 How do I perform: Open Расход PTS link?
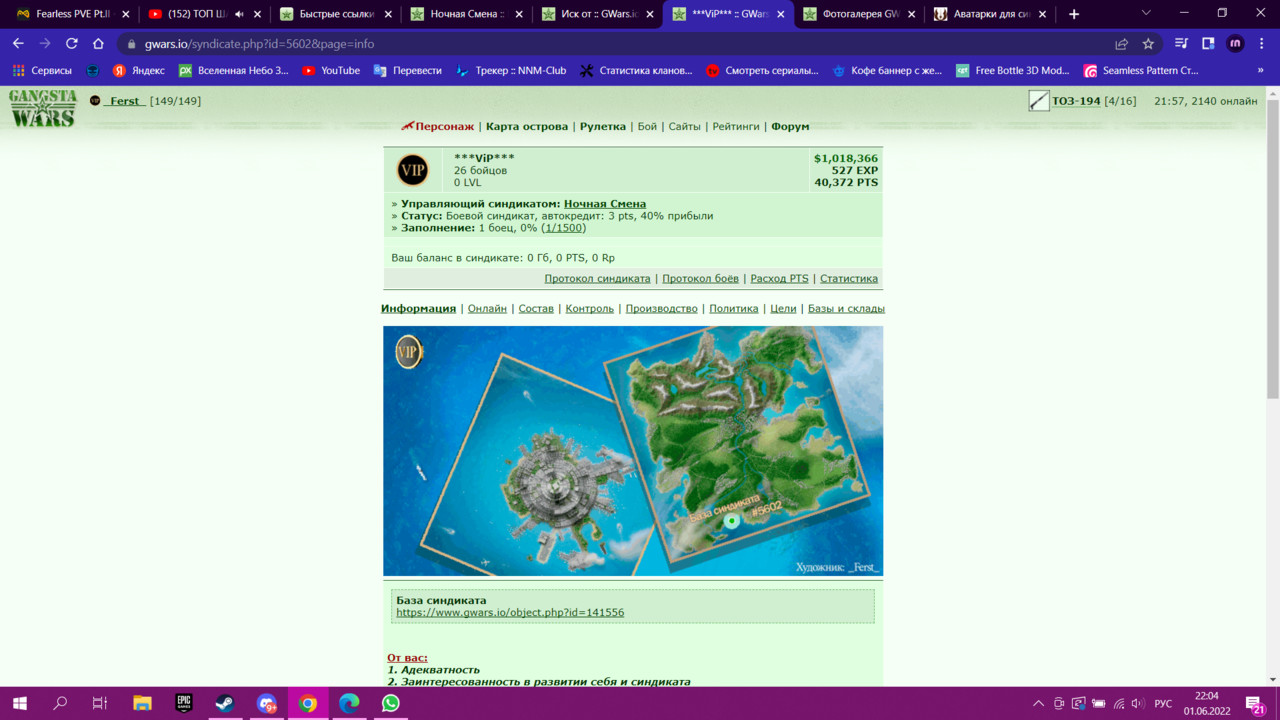tap(779, 278)
